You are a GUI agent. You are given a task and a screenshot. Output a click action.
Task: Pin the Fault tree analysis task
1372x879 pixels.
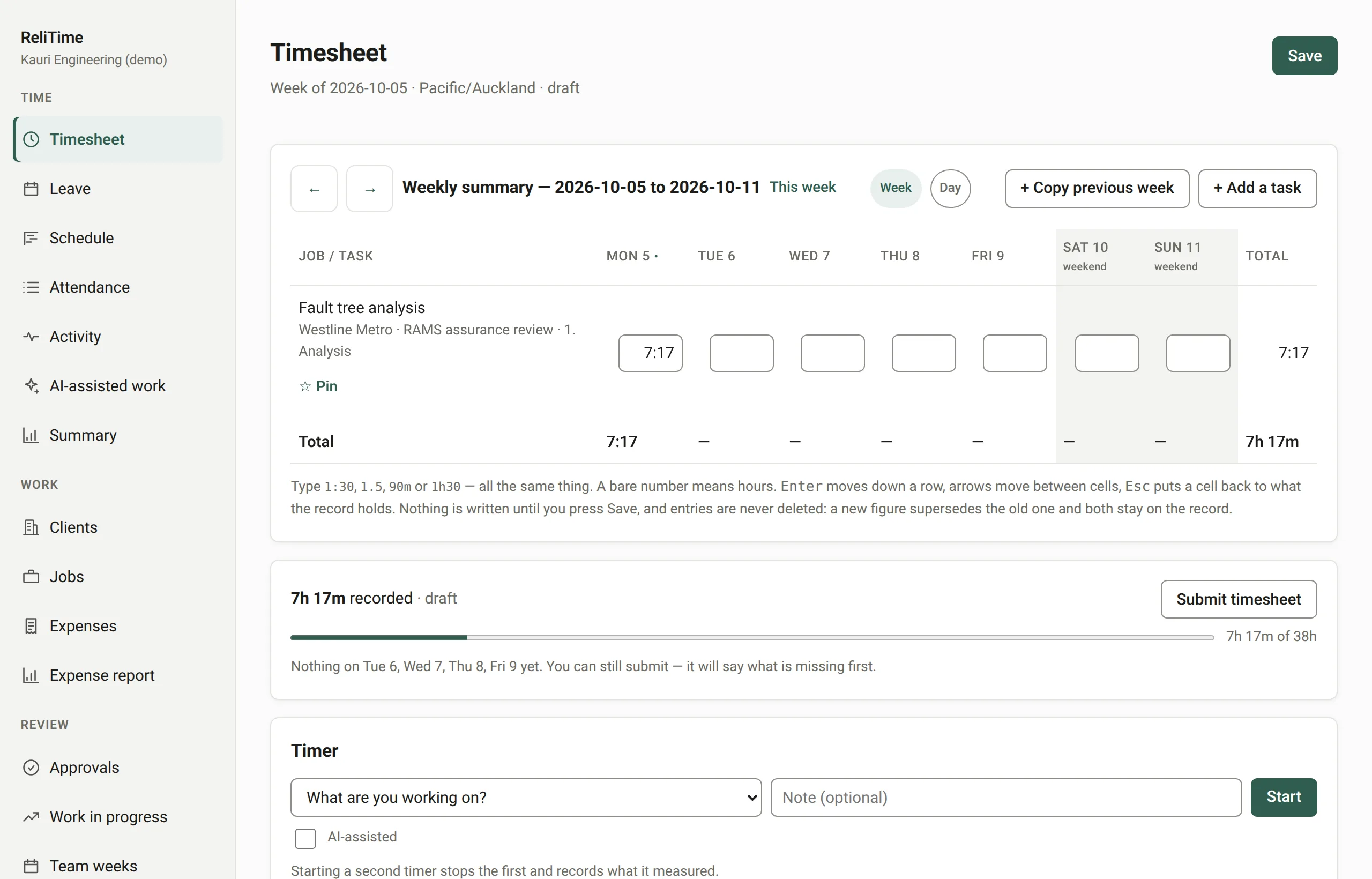coord(318,386)
